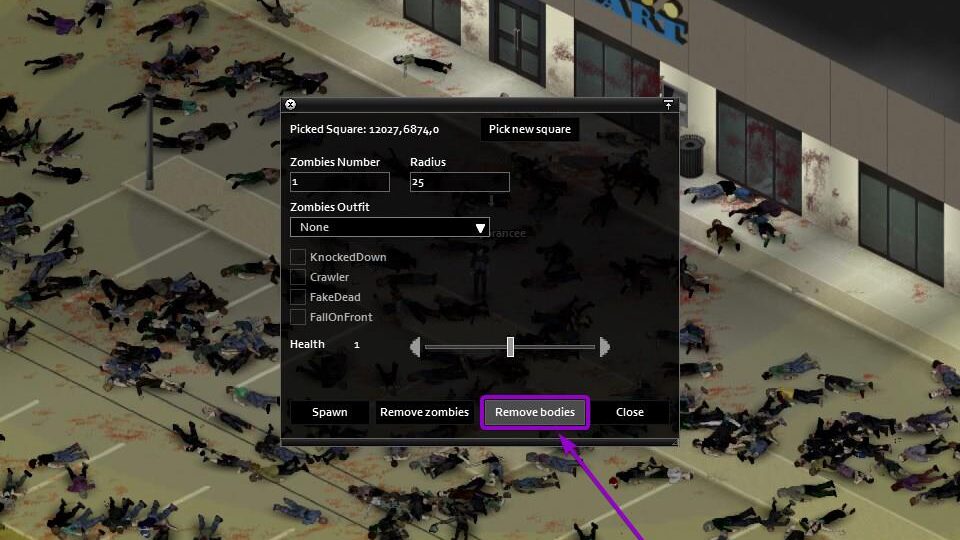Image resolution: width=960 pixels, height=540 pixels.
Task: Click the Spawn button
Action: pyautogui.click(x=329, y=412)
